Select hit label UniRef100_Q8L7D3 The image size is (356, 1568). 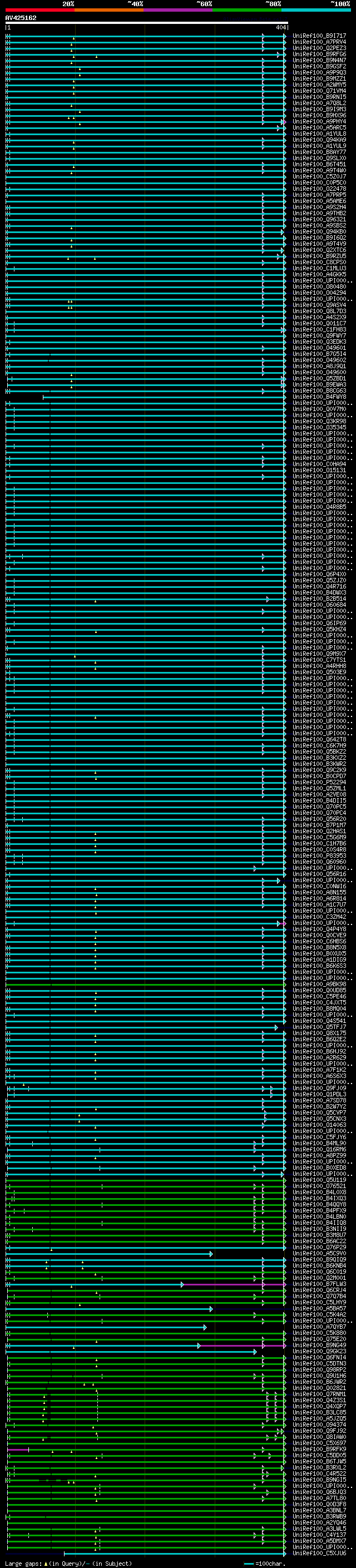(x=319, y=311)
